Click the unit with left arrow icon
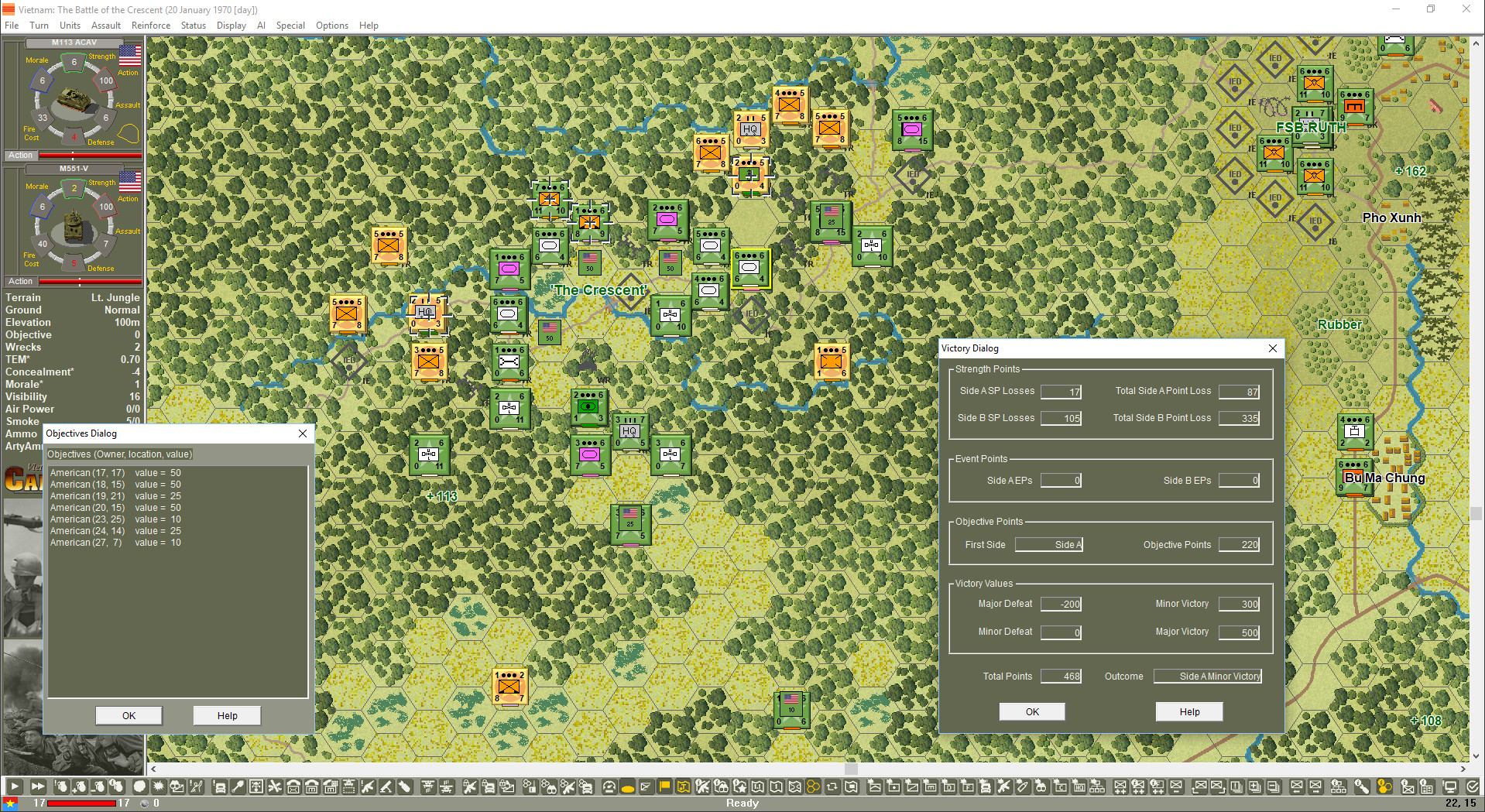 coord(1298,786)
